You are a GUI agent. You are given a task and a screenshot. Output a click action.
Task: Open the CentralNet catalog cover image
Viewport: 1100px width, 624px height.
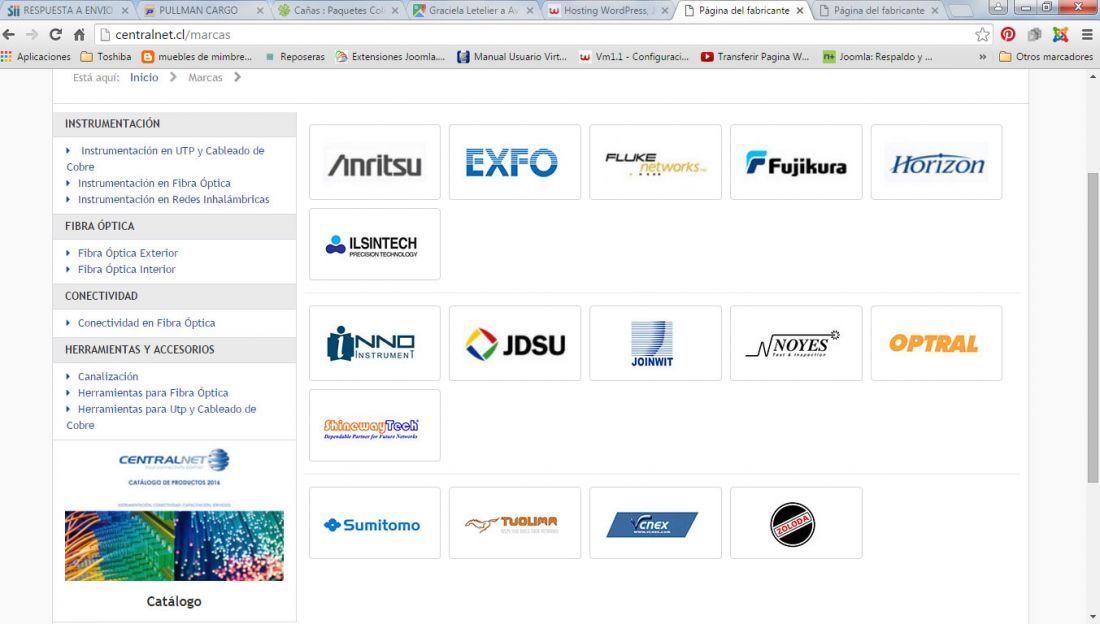[x=174, y=515]
